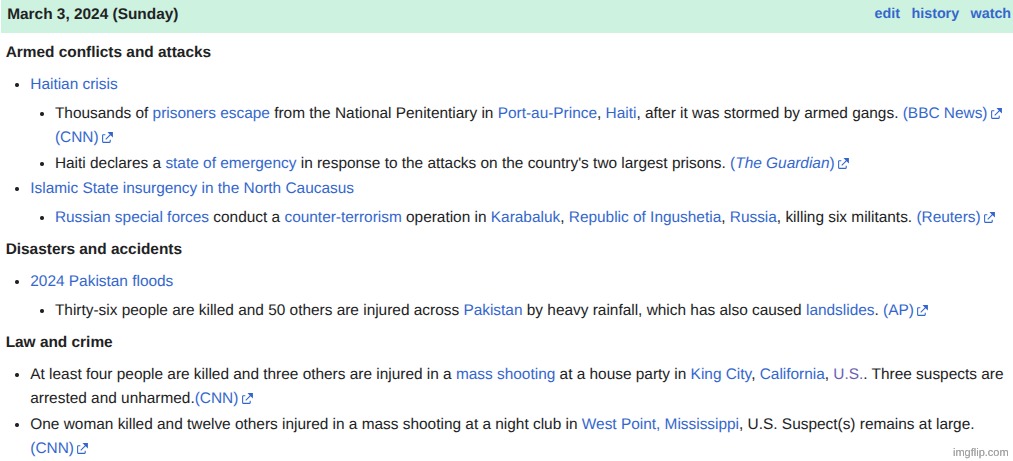
Task: Open the Haitian crisis article
Action: [74, 84]
